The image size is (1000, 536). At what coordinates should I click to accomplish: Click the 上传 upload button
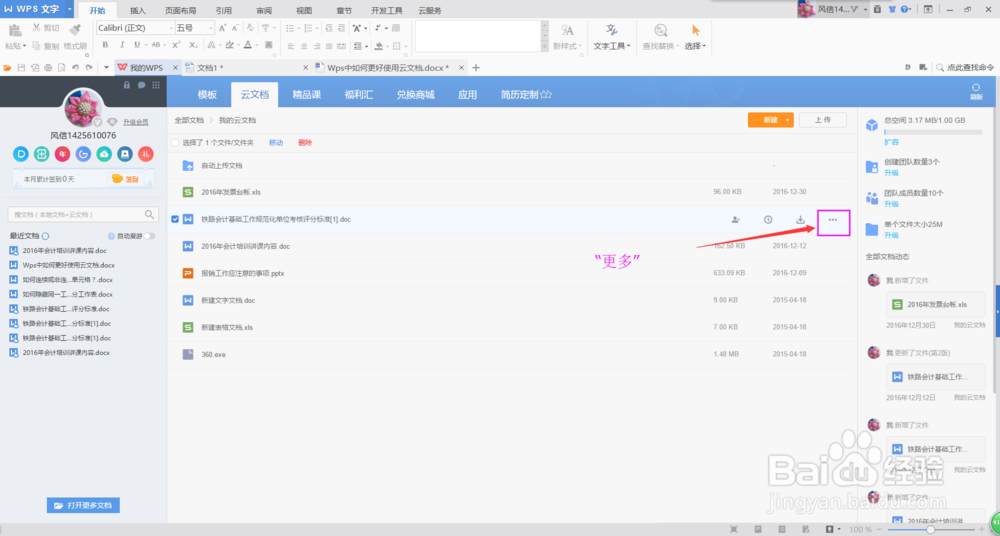pos(822,120)
